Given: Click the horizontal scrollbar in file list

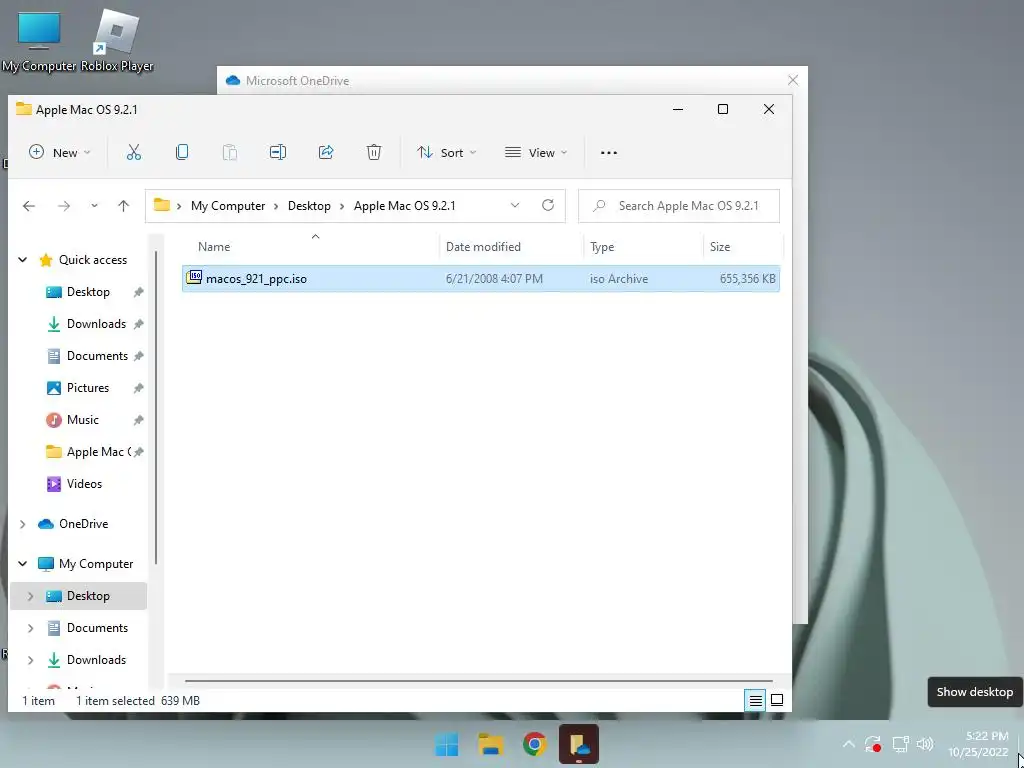Looking at the screenshot, I should click(478, 681).
